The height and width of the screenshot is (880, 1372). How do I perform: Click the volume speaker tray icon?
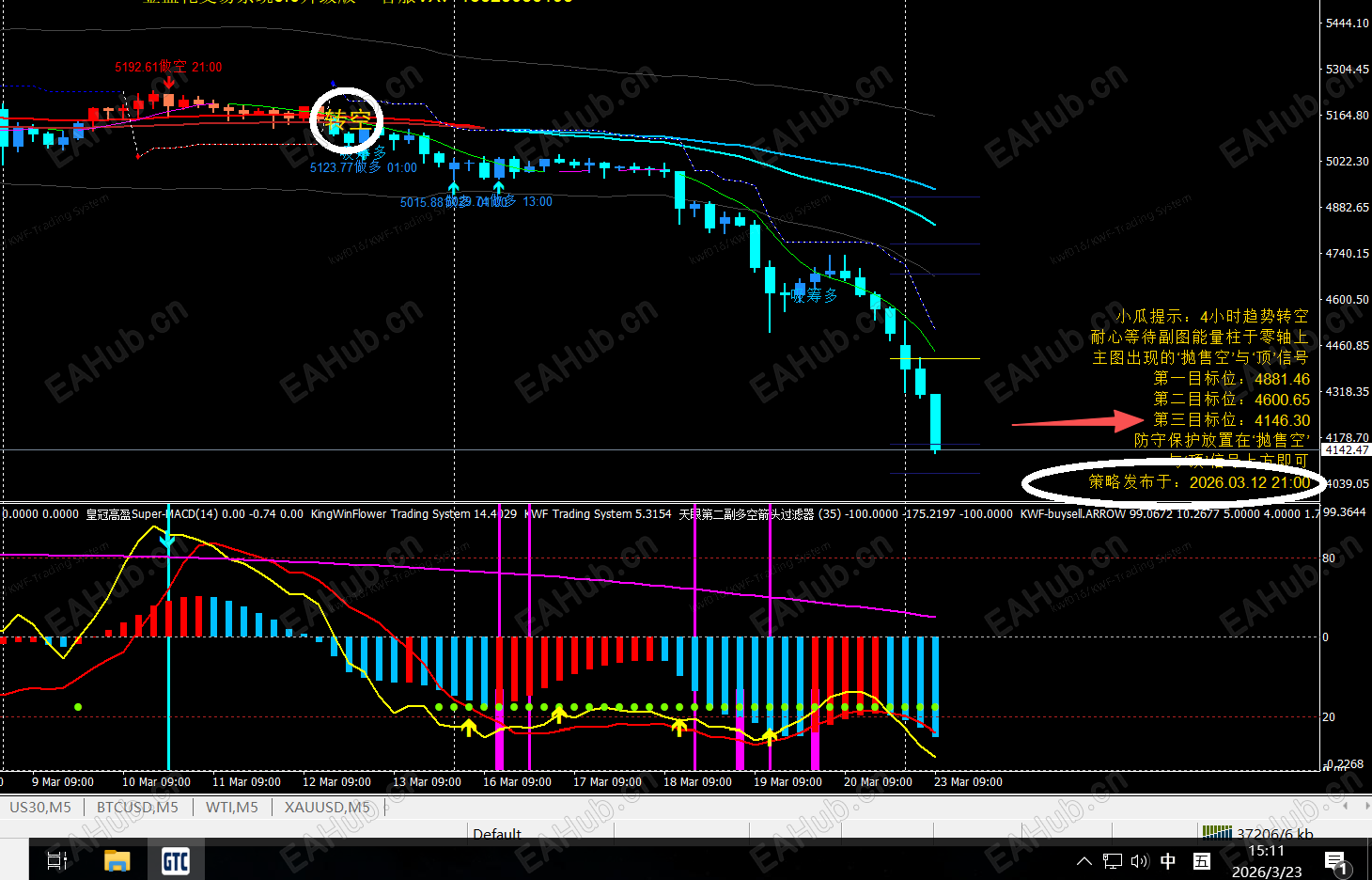coord(1139,861)
